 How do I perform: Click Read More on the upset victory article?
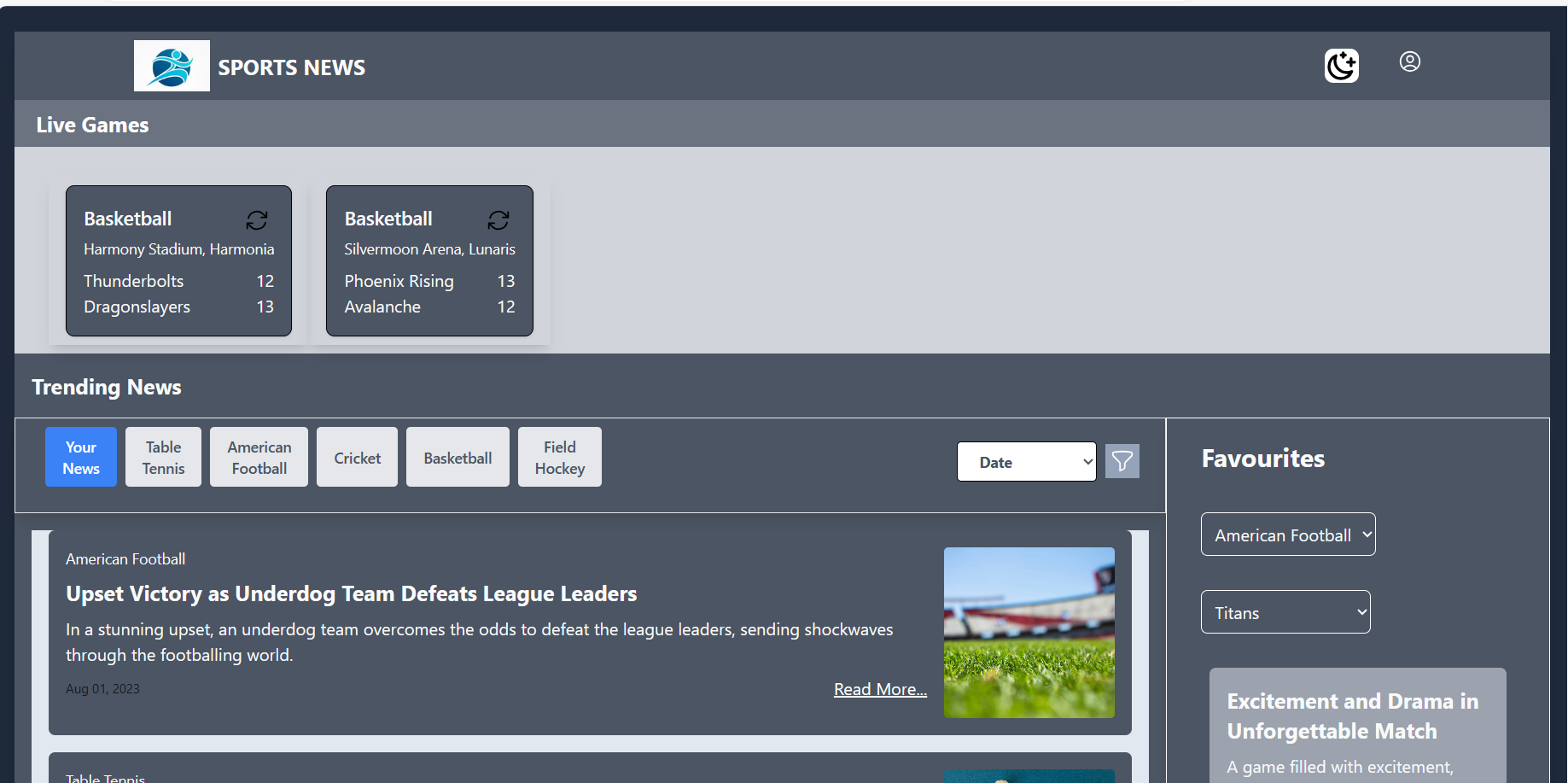(879, 688)
